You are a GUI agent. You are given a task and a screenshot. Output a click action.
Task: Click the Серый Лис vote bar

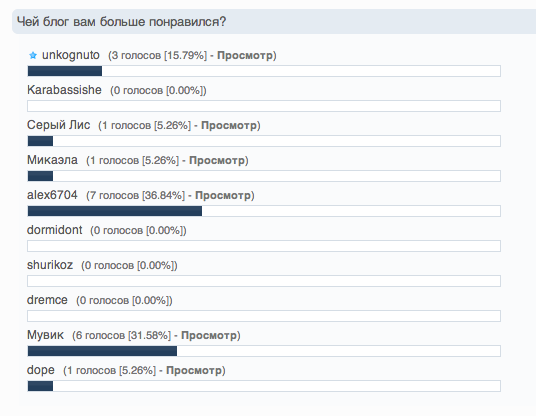264,141
